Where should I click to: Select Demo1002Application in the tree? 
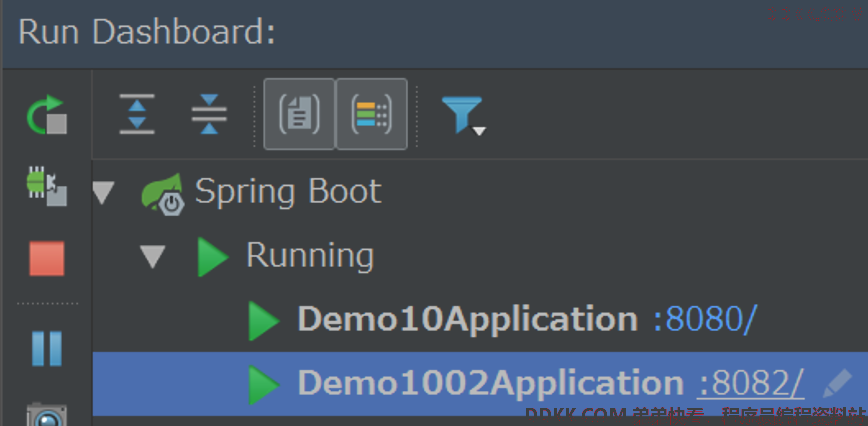pyautogui.click(x=490, y=383)
